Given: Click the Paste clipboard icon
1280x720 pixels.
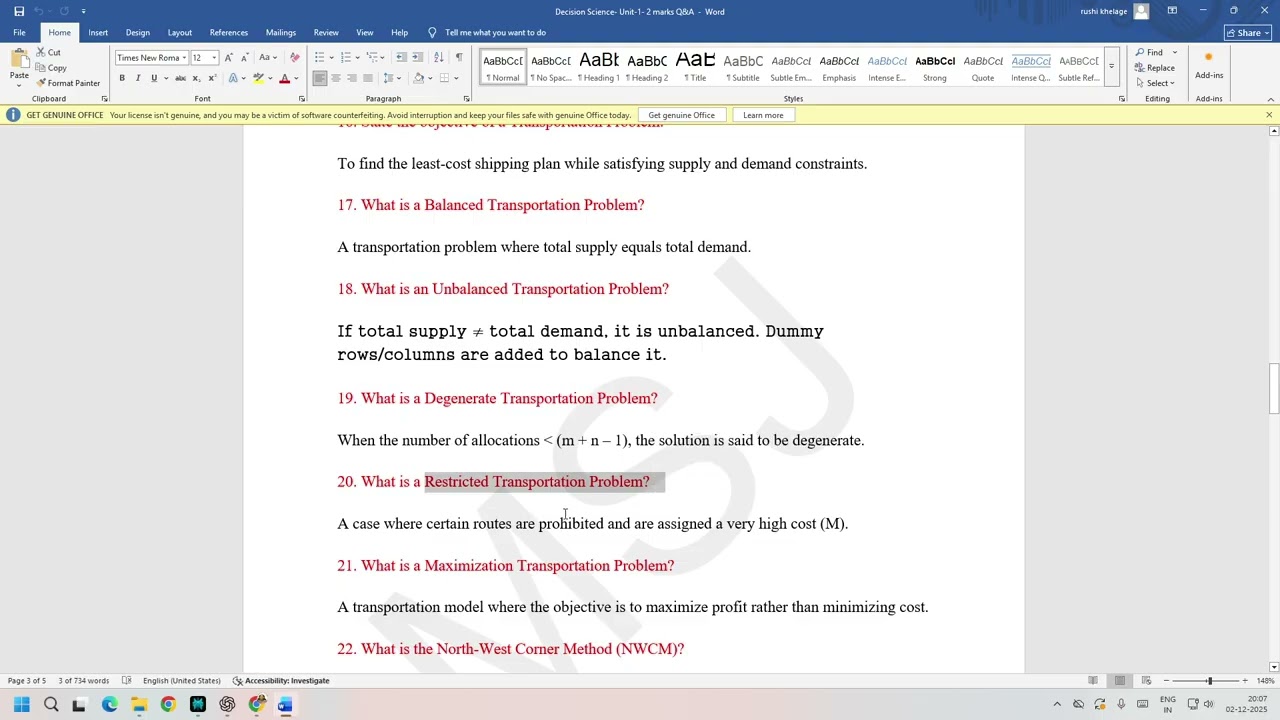Looking at the screenshot, I should pyautogui.click(x=19, y=60).
